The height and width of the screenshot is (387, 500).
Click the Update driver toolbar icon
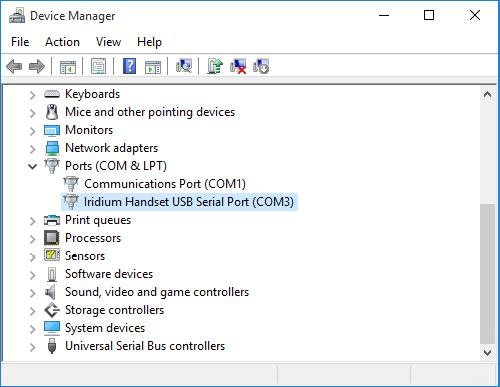tap(215, 66)
